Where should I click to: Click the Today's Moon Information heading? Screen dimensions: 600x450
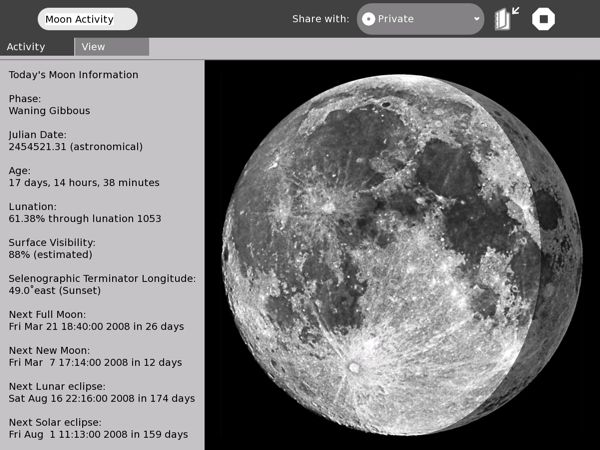(x=73, y=75)
